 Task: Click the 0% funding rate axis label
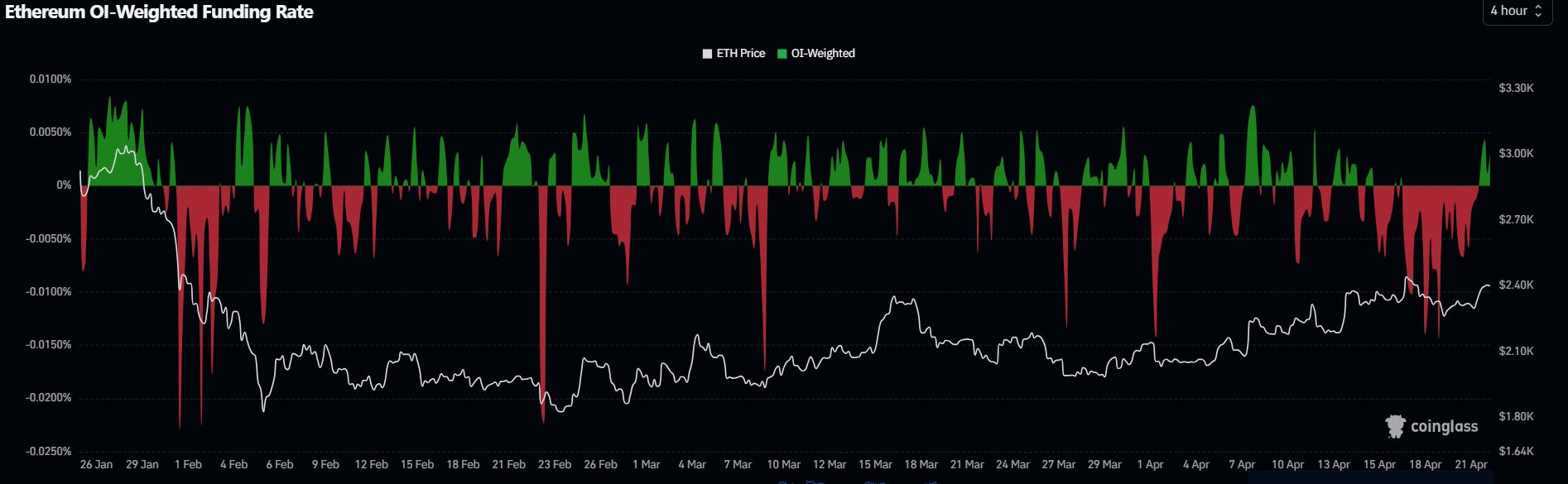point(64,185)
